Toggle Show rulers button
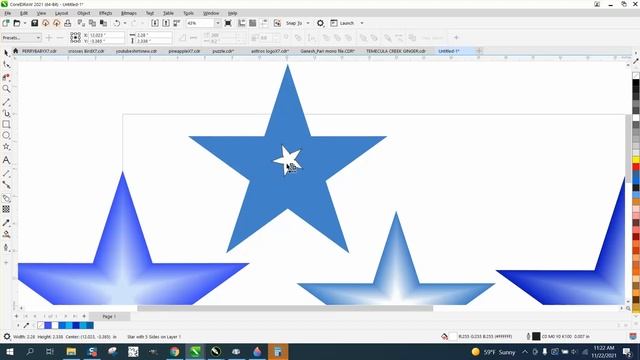640x360 pixels. 242,23
